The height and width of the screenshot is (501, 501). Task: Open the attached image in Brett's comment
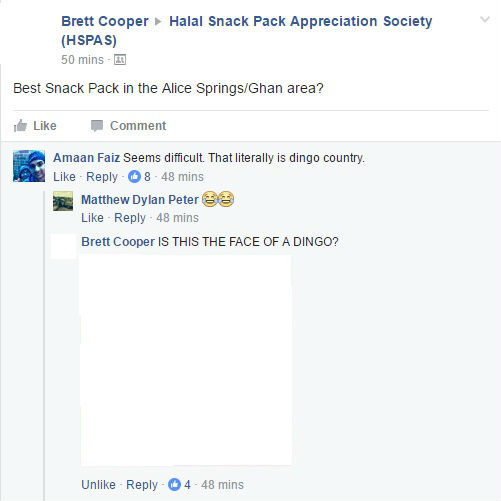(186, 360)
